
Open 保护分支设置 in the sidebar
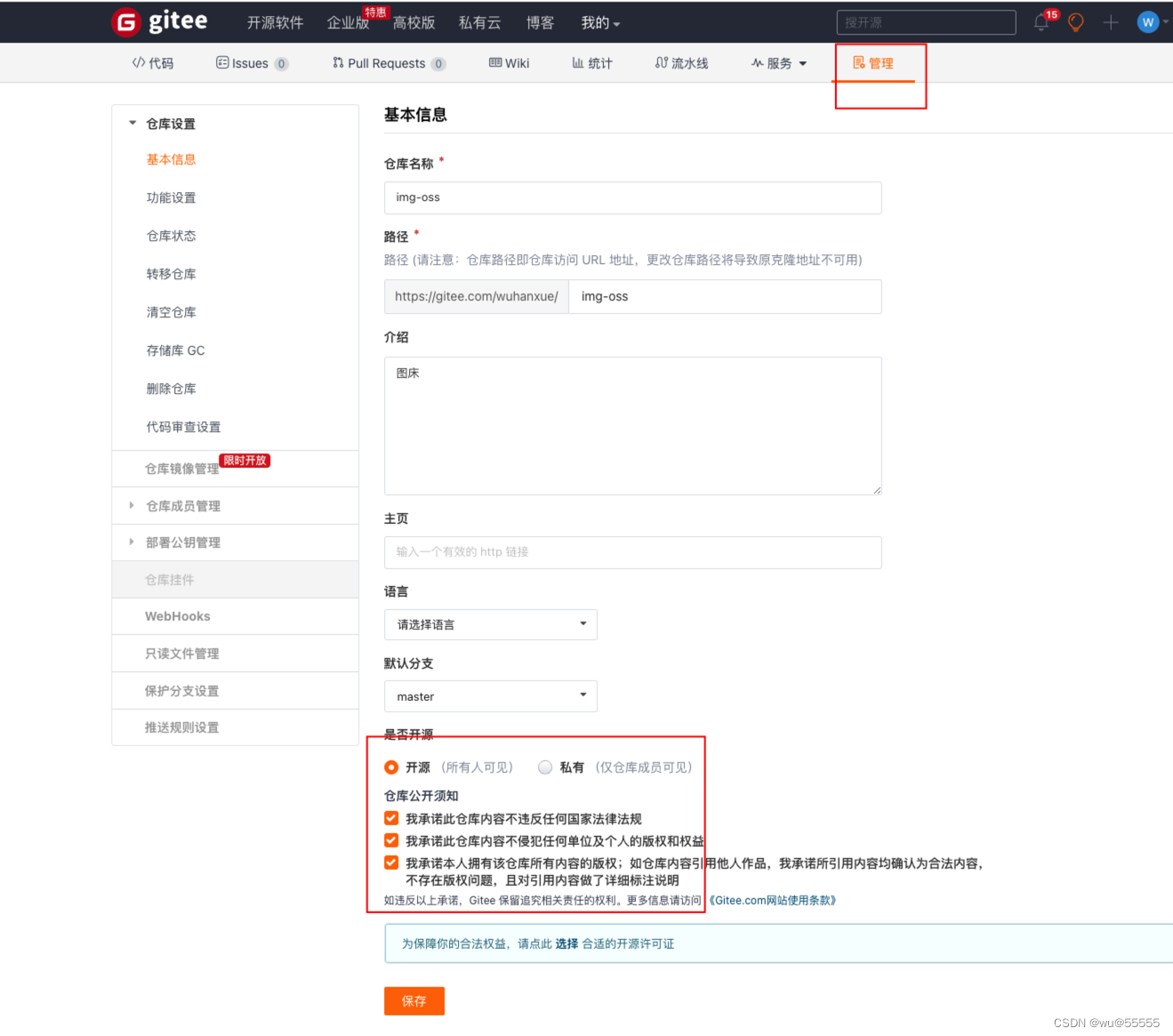coord(181,691)
